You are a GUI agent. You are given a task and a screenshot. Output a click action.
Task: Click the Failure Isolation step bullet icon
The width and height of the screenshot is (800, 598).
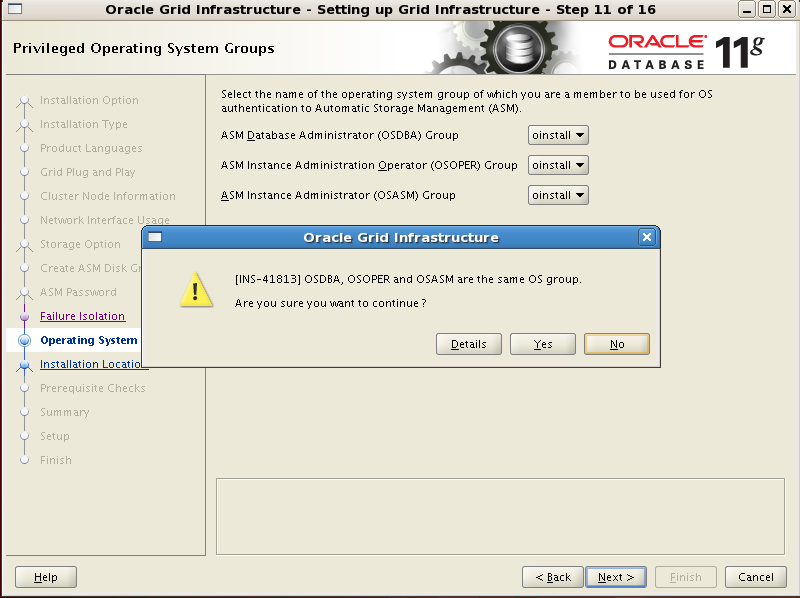24,316
